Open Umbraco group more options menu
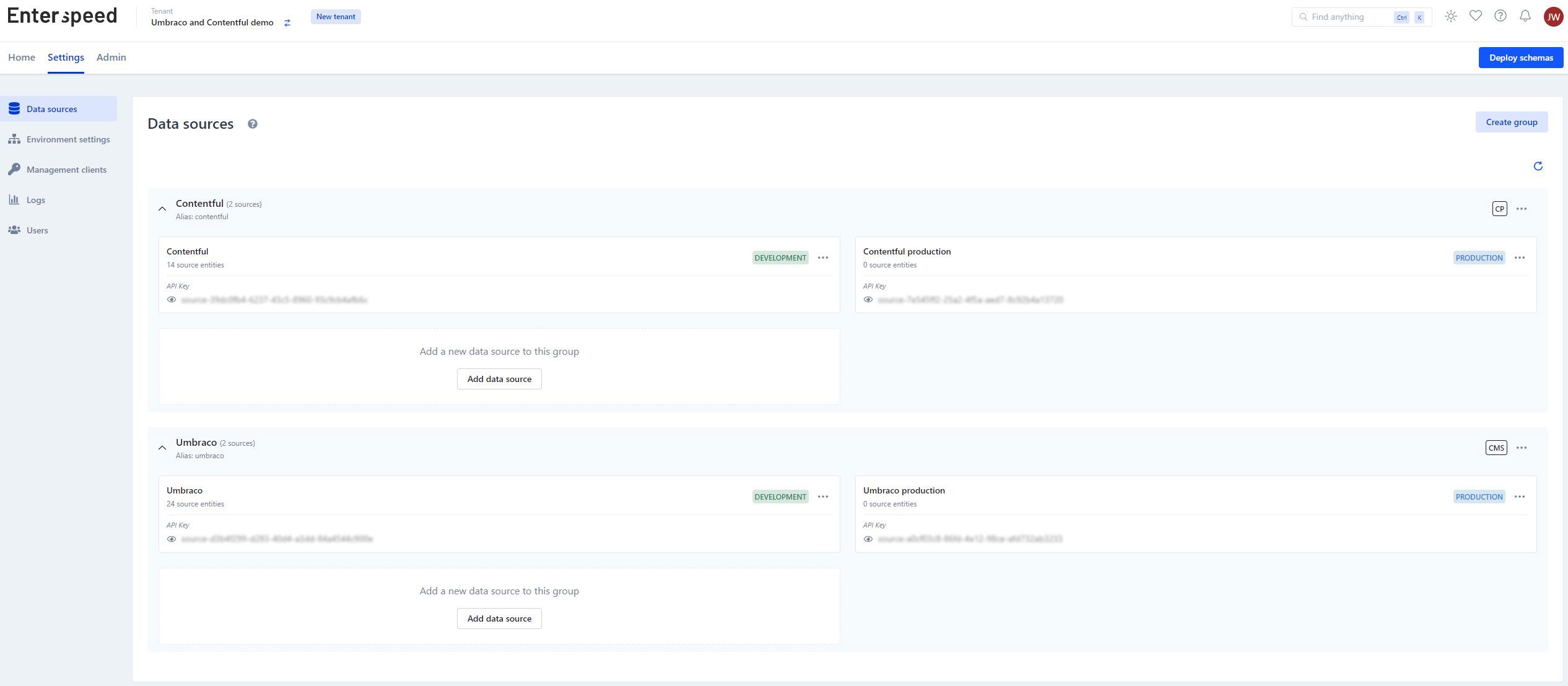 click(x=1522, y=448)
